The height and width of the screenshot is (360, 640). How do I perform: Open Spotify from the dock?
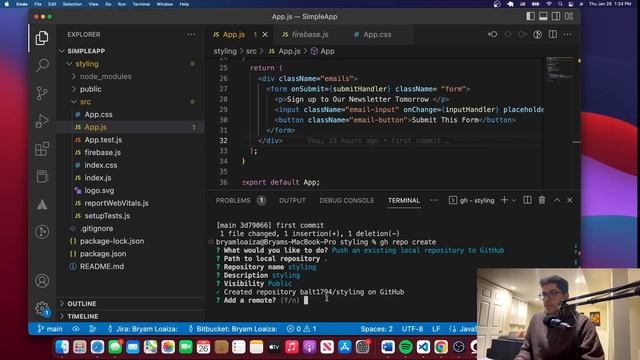(x=405, y=347)
